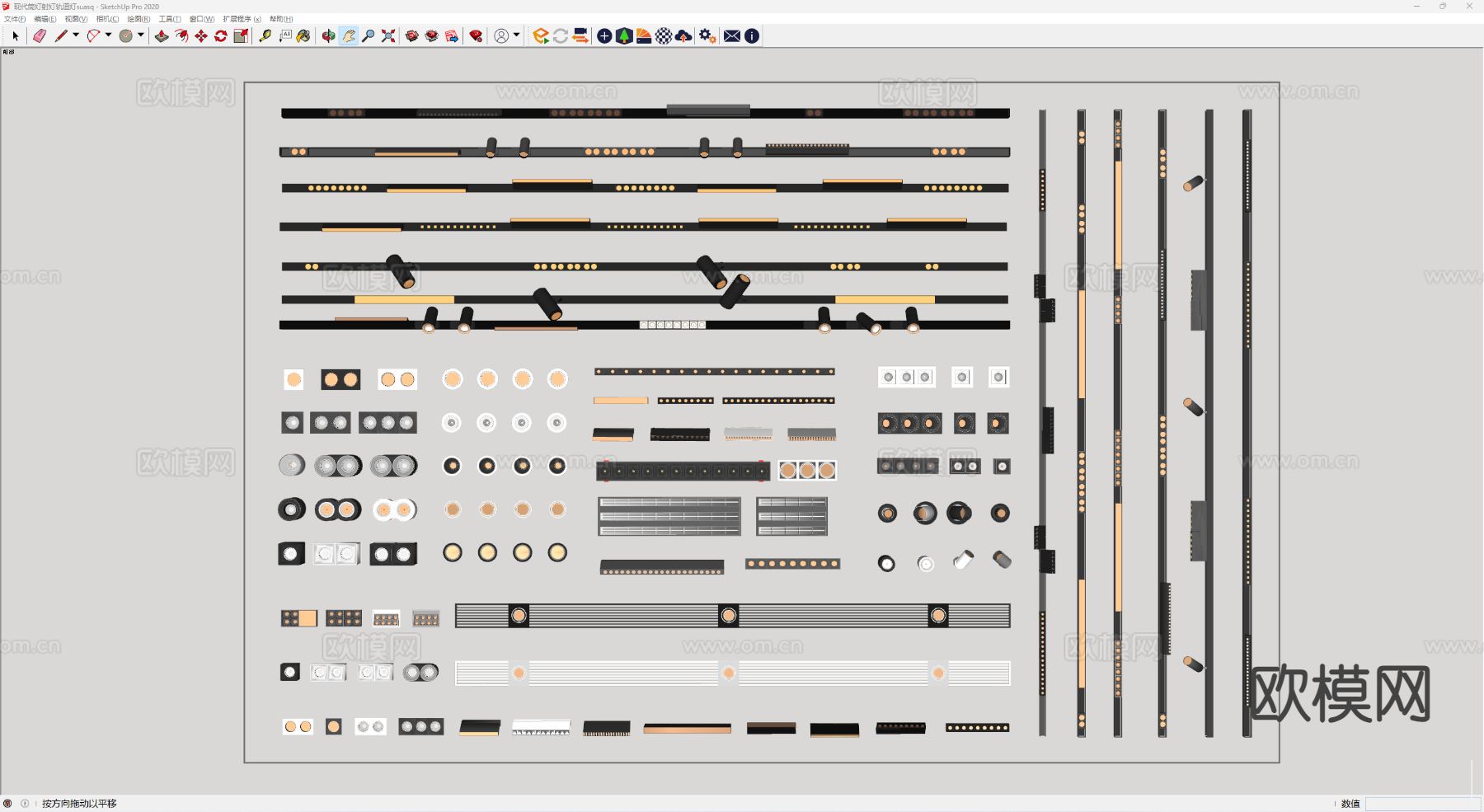The height and width of the screenshot is (812, 1484).
Task: Open the 扩展程序 menu
Action: [242, 19]
